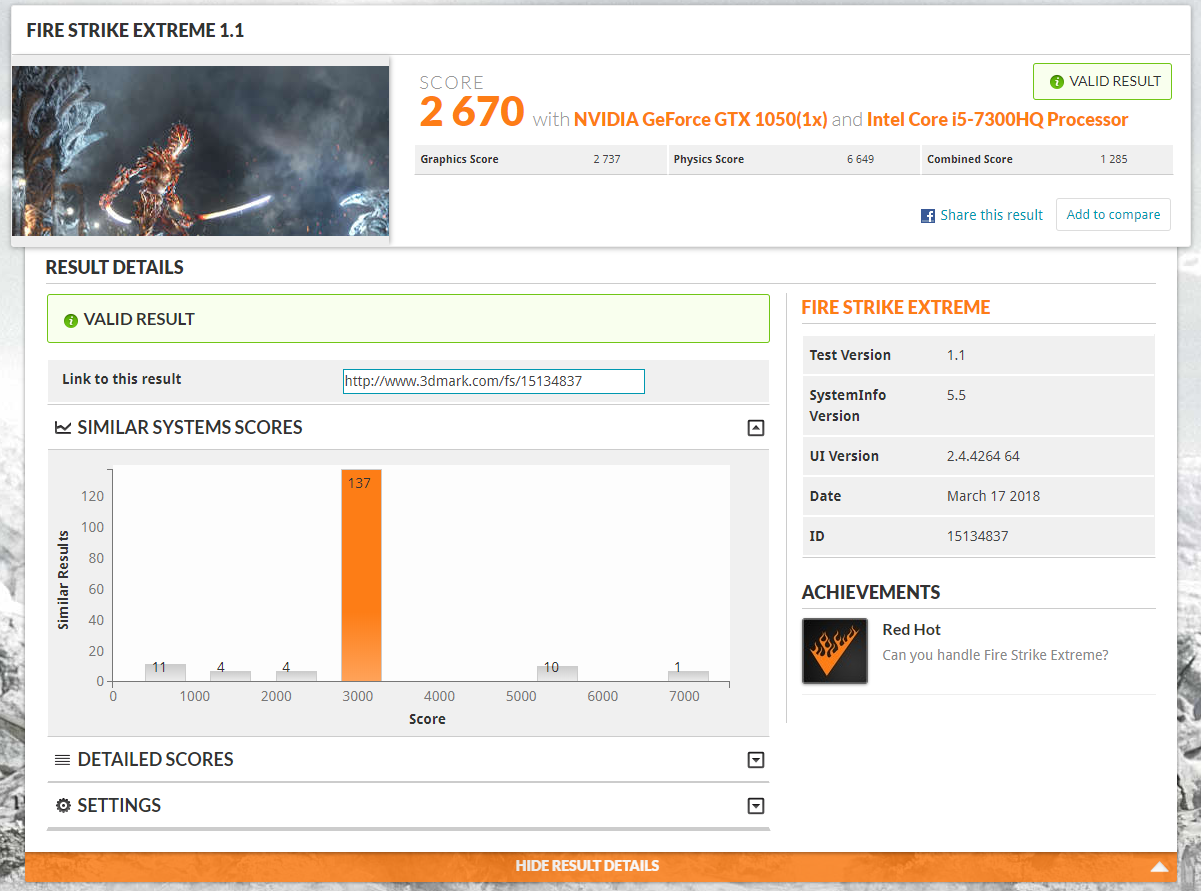
Task: Click Share this result link
Action: 991,215
